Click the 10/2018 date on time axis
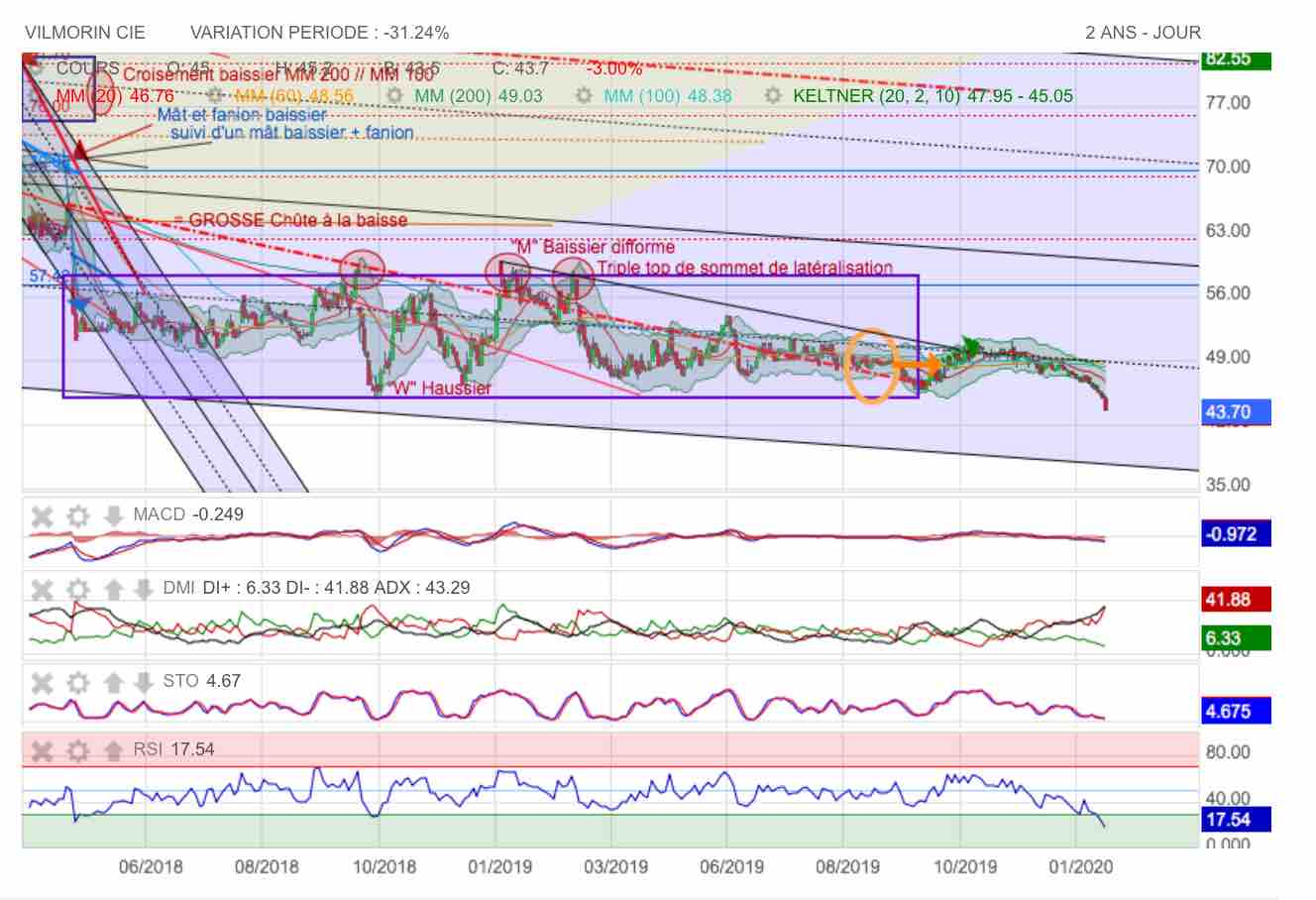Image resolution: width=1316 pixels, height=900 pixels. click(384, 867)
